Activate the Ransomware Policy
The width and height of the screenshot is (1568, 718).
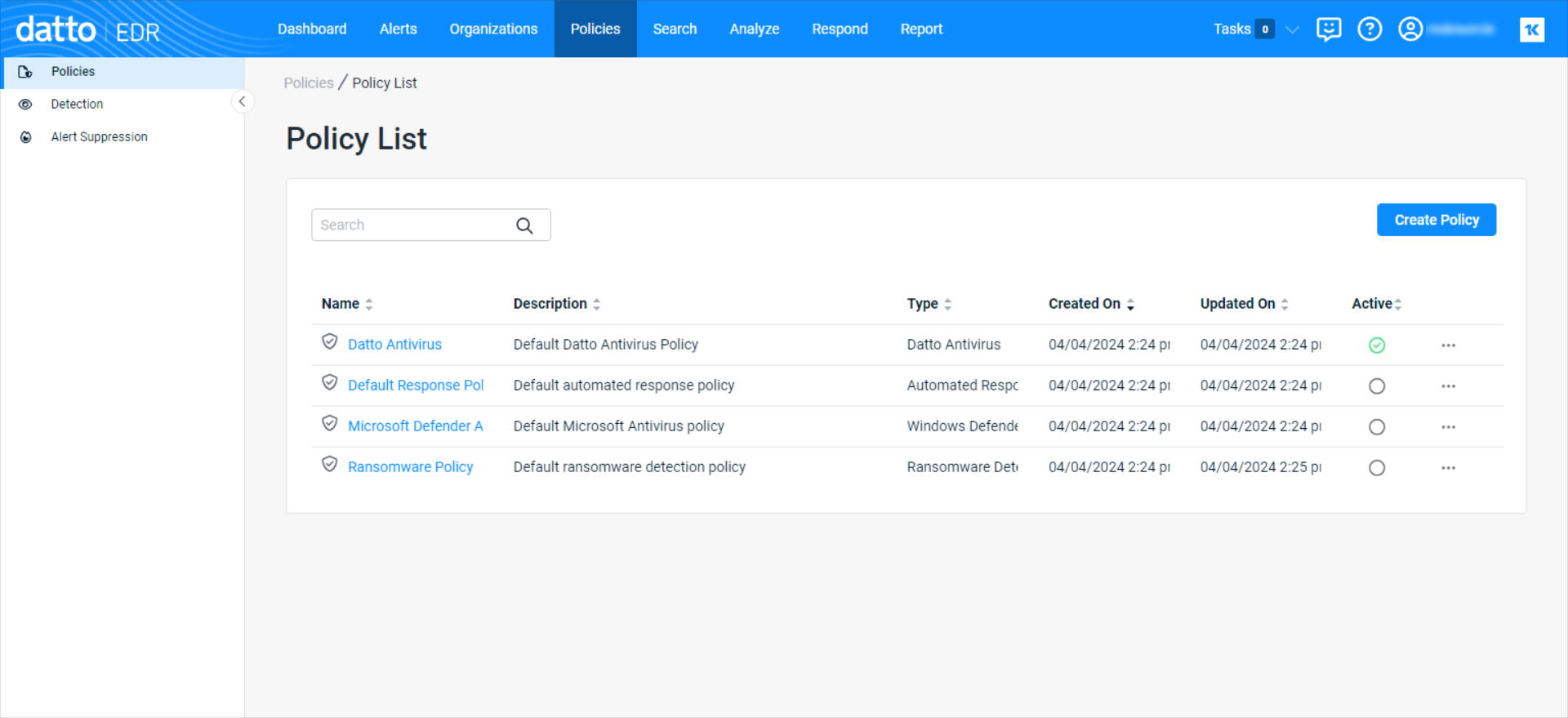pyautogui.click(x=1377, y=468)
